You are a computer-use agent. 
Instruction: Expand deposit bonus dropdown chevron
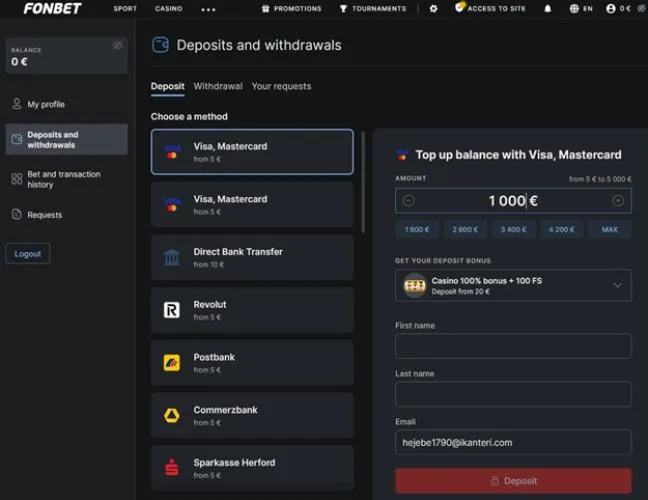pyautogui.click(x=617, y=285)
